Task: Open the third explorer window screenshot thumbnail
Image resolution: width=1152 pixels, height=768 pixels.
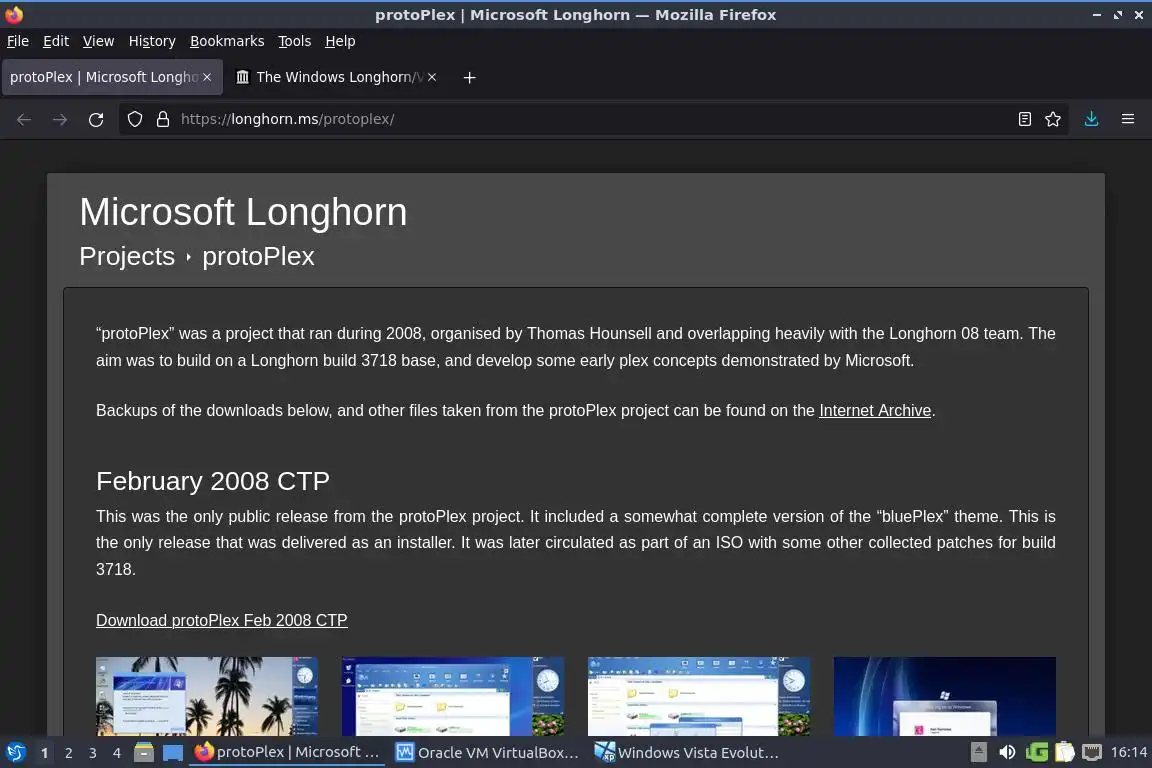Action: pos(699,696)
